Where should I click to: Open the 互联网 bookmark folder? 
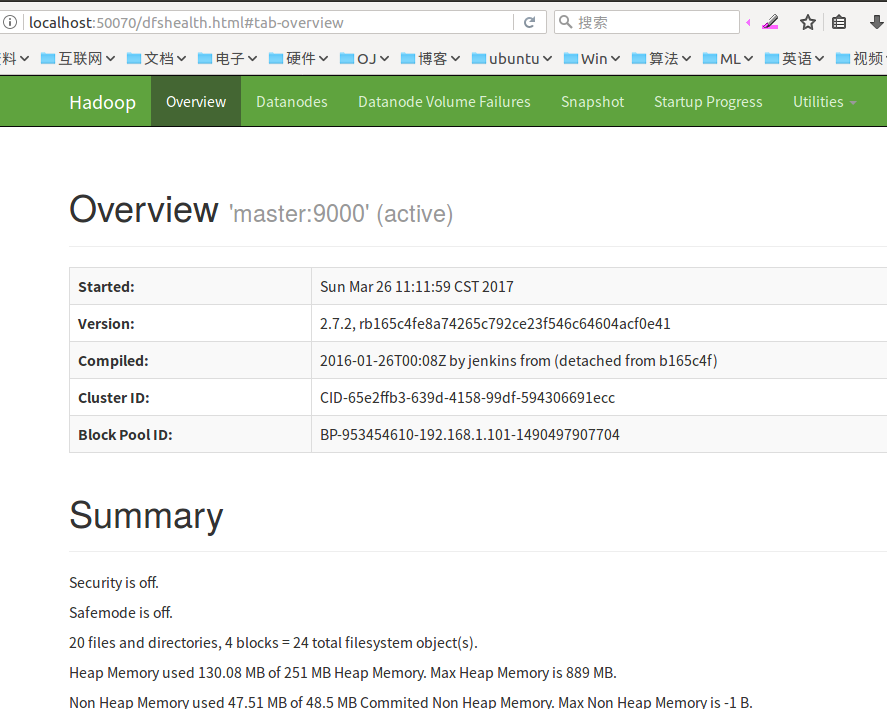[78, 58]
